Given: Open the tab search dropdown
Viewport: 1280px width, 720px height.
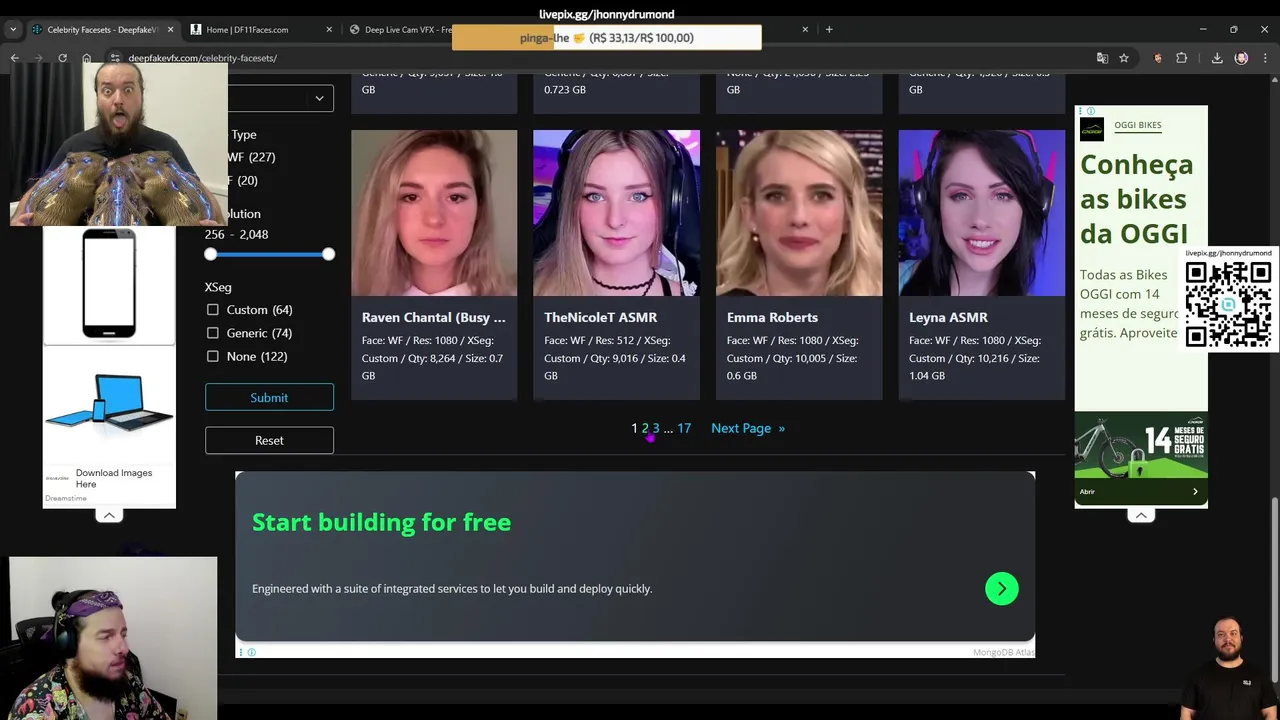Looking at the screenshot, I should [13, 29].
